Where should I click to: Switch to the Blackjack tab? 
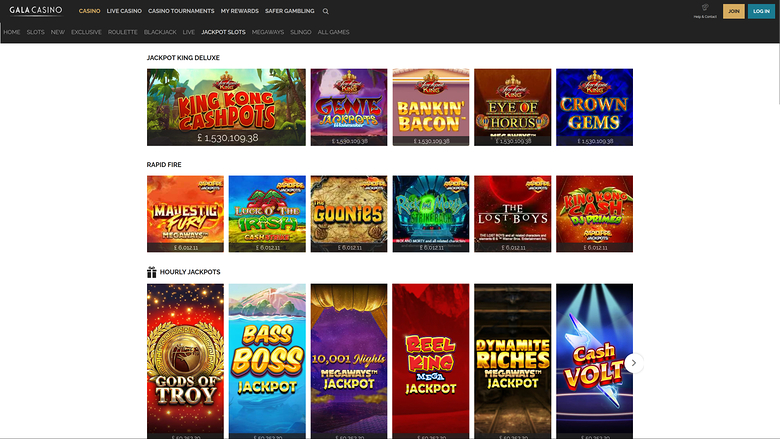[x=160, y=32]
